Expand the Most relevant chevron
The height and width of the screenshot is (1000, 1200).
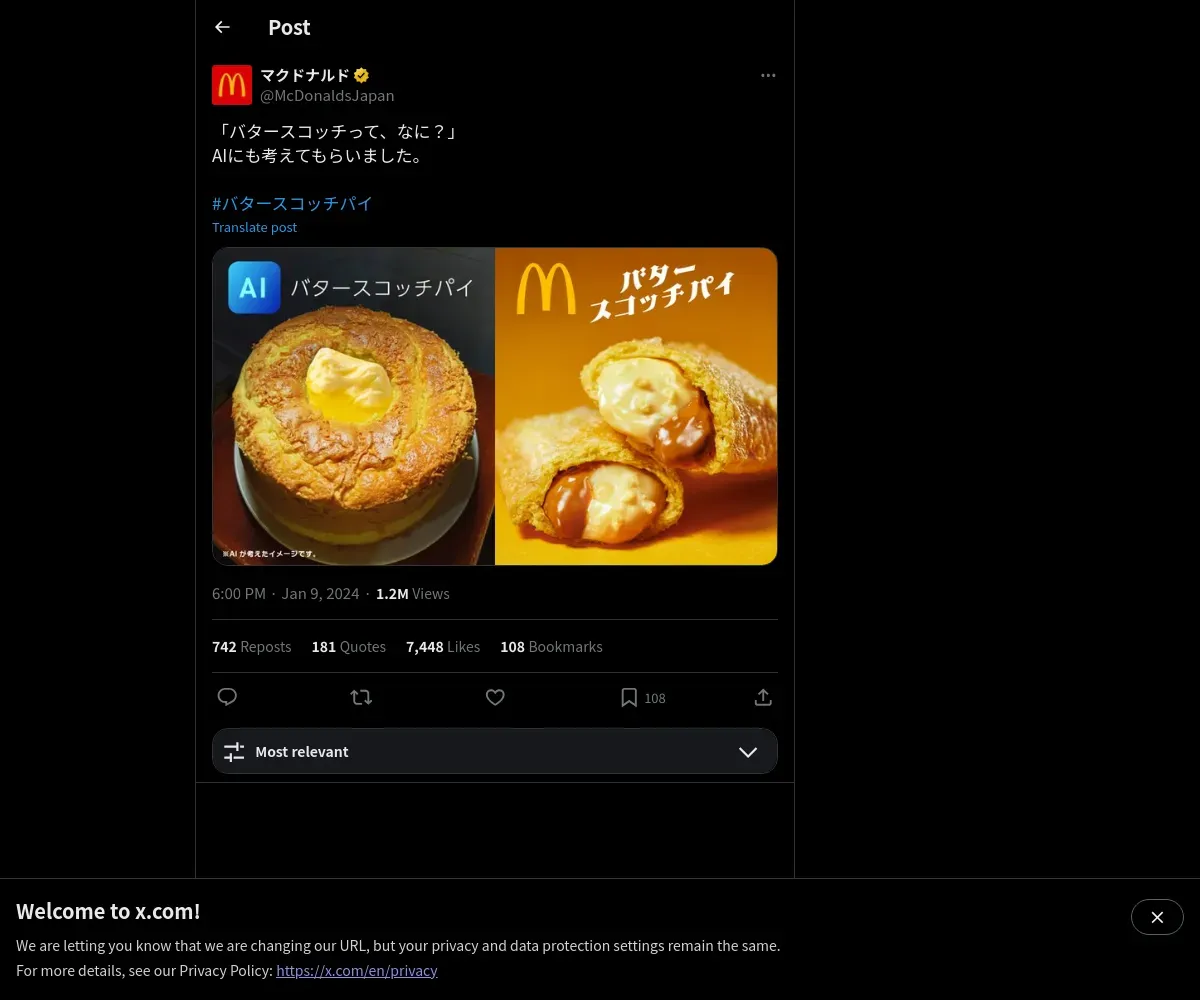pos(748,752)
